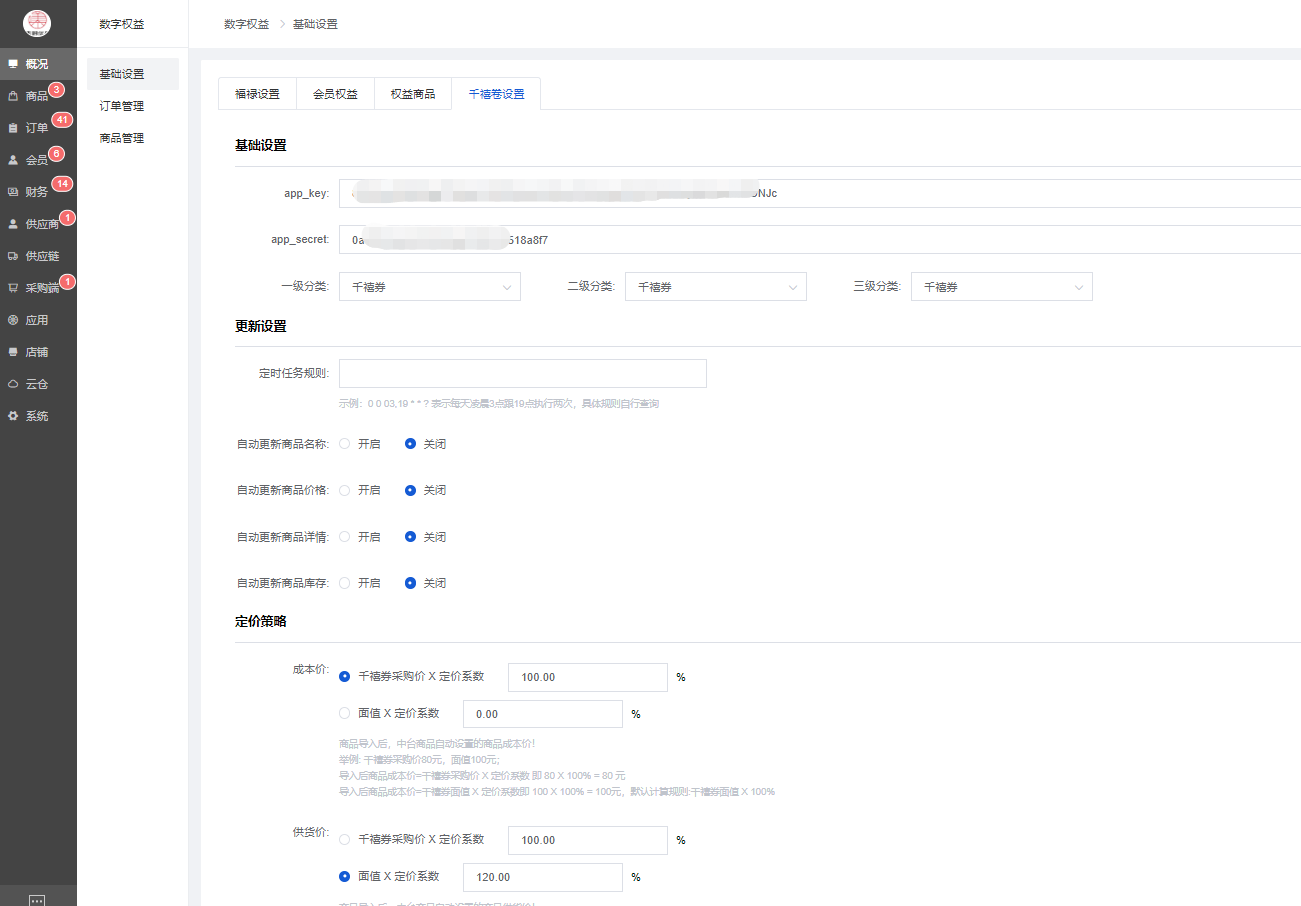
Task: Click into the app_secret field
Action: click(x=820, y=240)
